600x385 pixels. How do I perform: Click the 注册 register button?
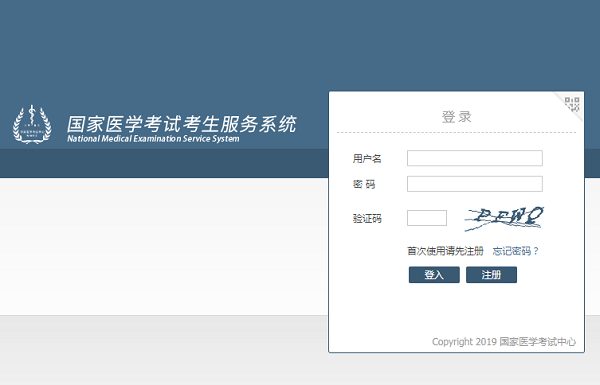point(491,275)
